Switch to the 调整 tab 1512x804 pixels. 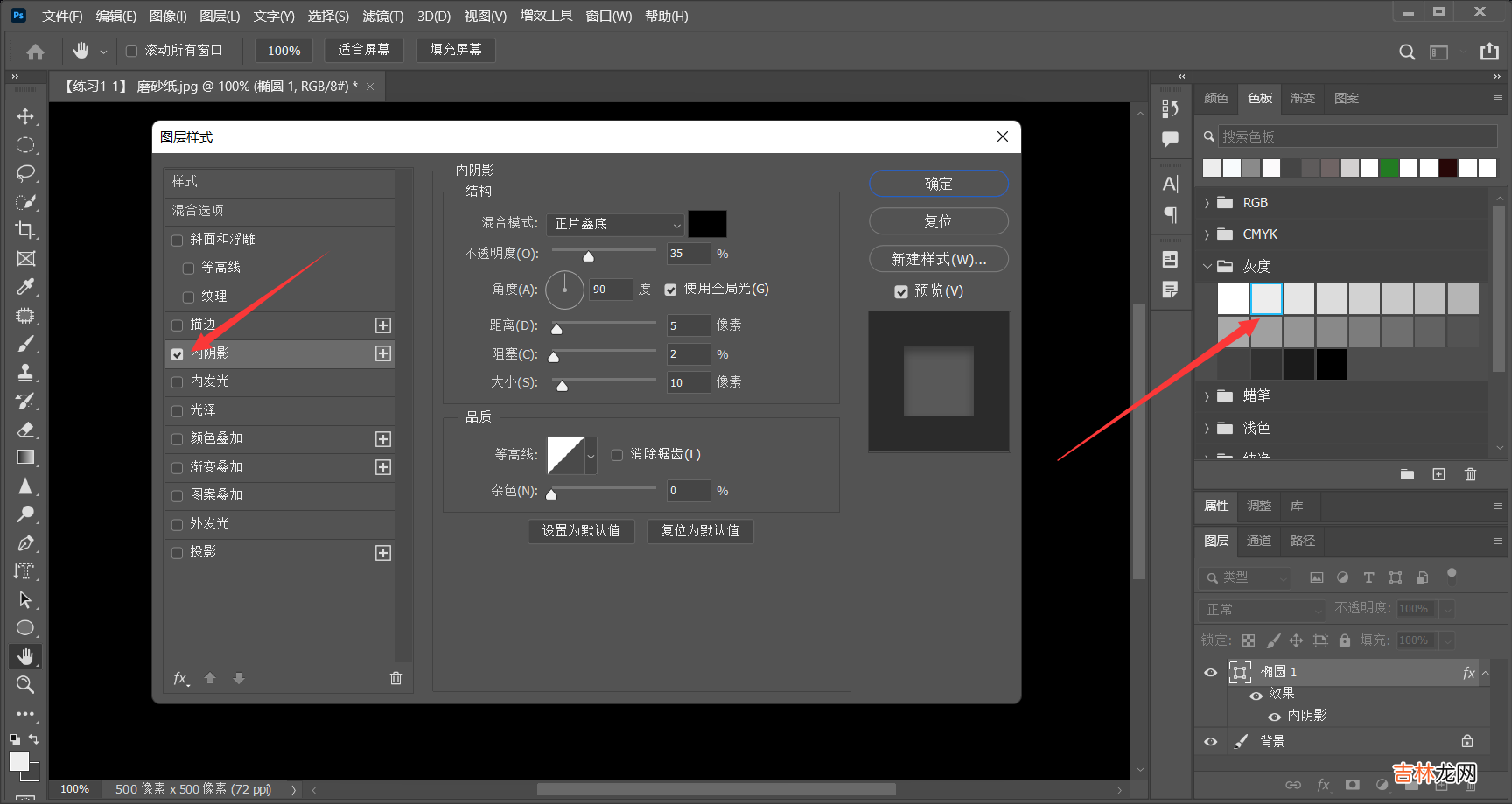[1259, 506]
